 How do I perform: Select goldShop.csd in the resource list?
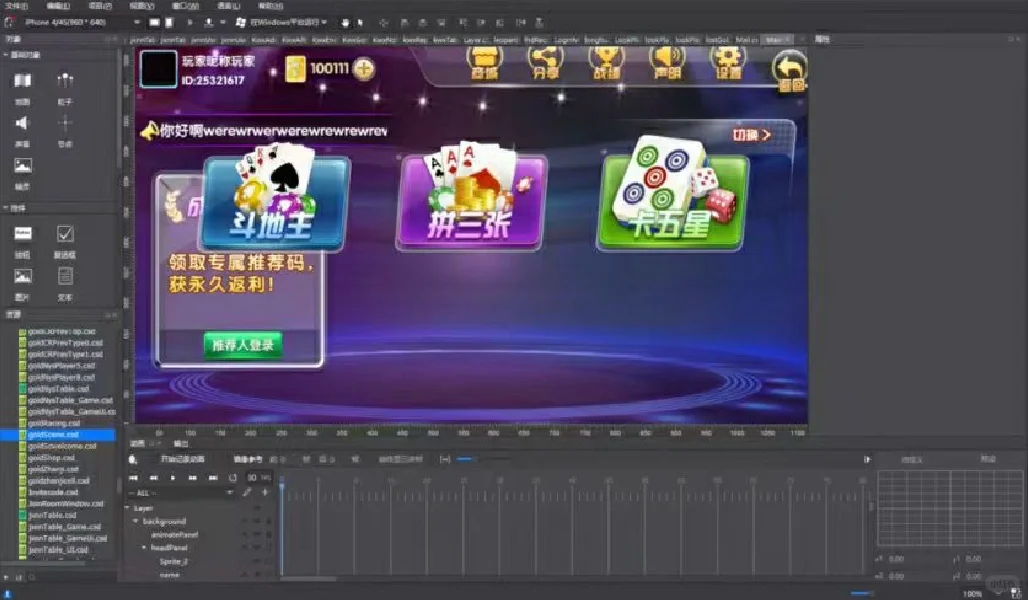pos(51,458)
